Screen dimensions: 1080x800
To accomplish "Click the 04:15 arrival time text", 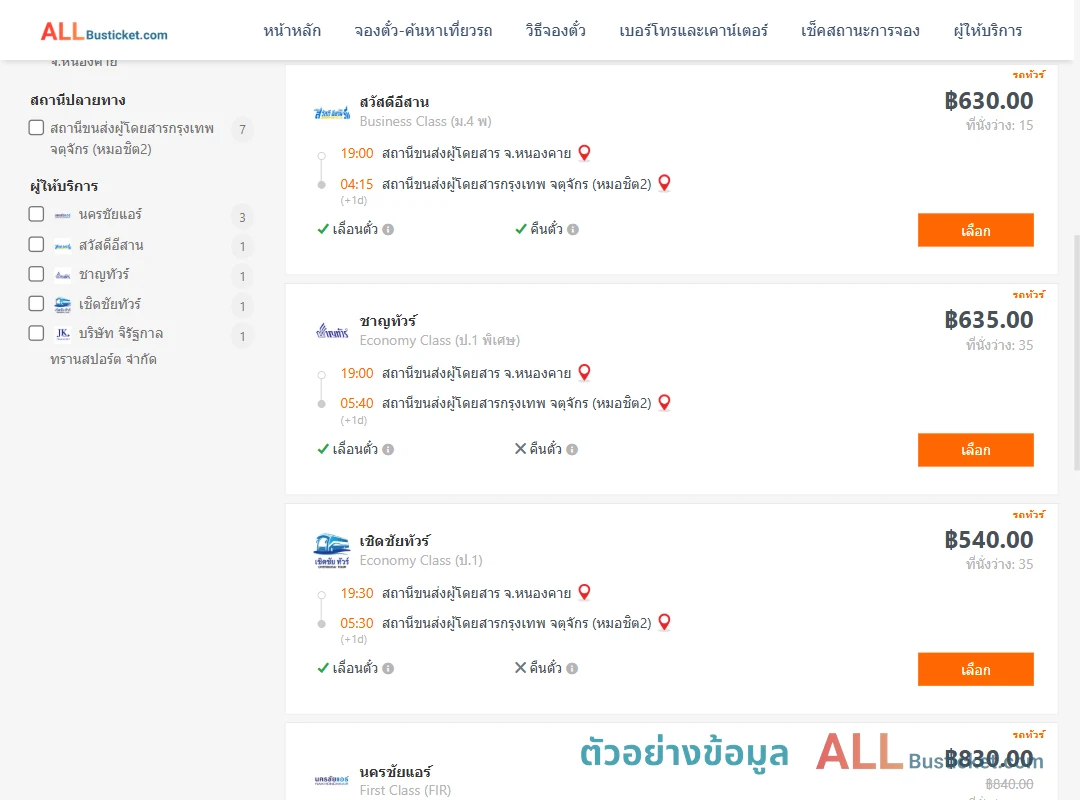I will 356,184.
